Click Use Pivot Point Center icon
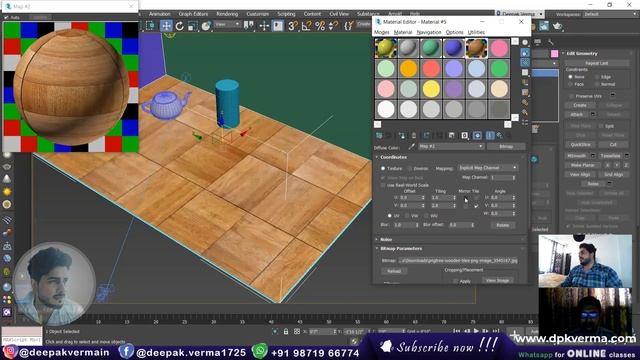Image resolution: width=640 pixels, height=360 pixels. point(249,26)
